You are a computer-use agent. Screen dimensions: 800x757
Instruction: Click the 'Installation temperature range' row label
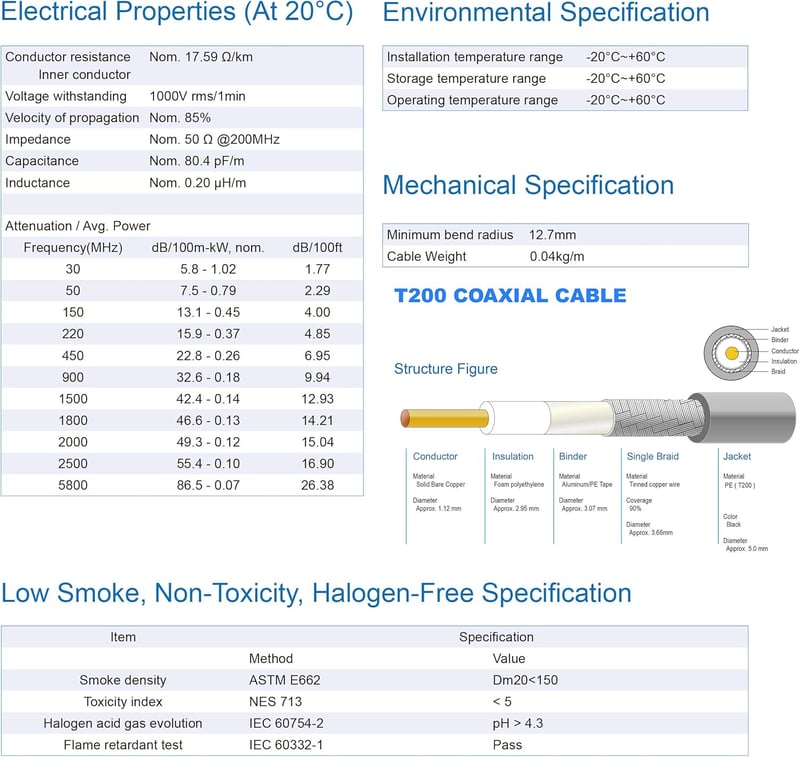[474, 57]
